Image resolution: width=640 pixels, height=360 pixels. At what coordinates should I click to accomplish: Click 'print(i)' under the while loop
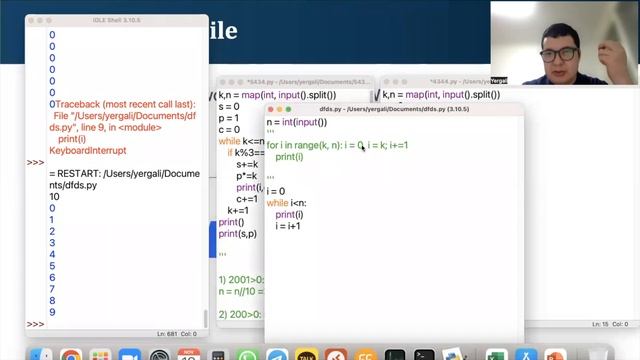coord(289,215)
